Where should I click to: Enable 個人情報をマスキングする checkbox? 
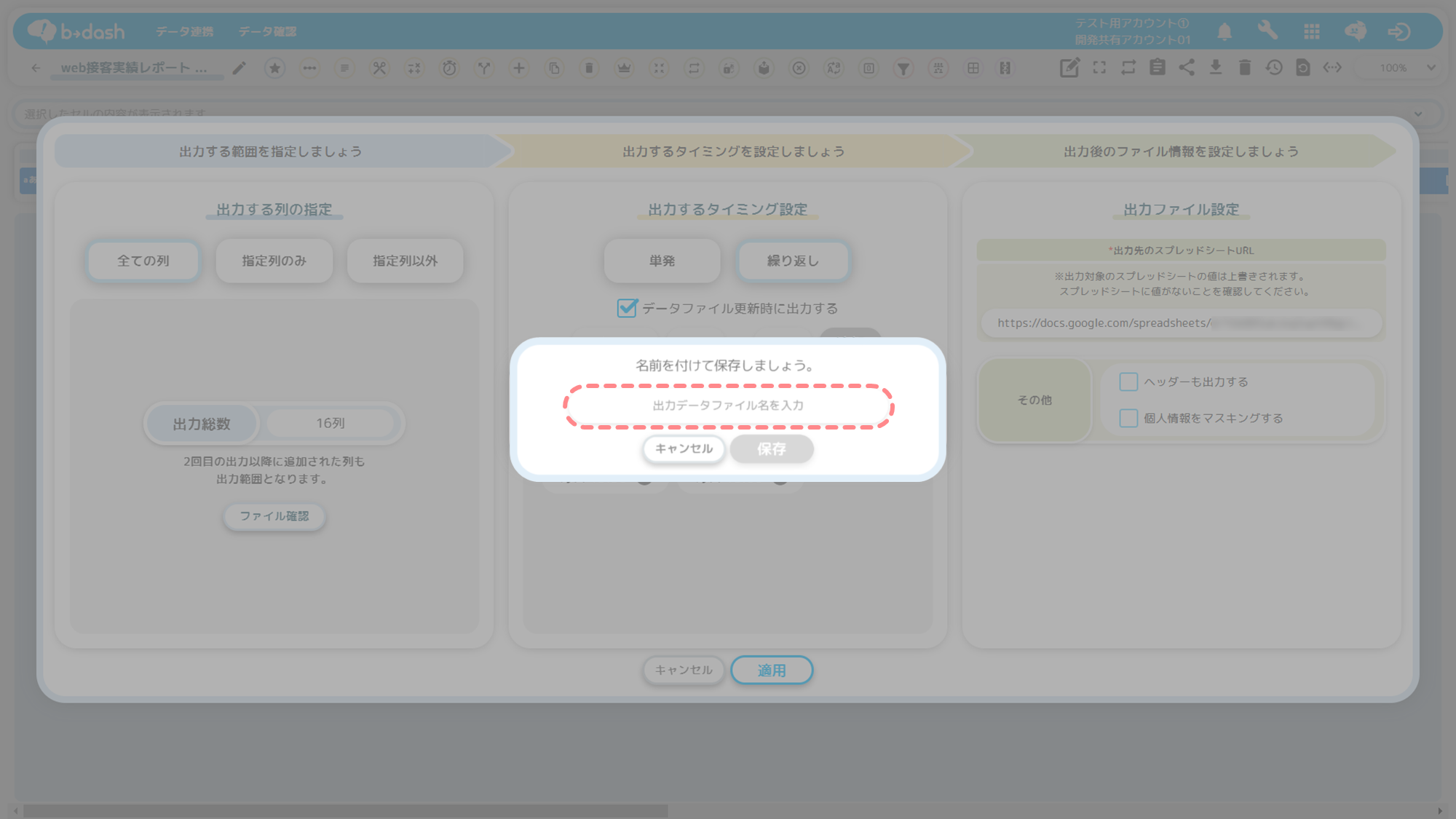click(1128, 418)
